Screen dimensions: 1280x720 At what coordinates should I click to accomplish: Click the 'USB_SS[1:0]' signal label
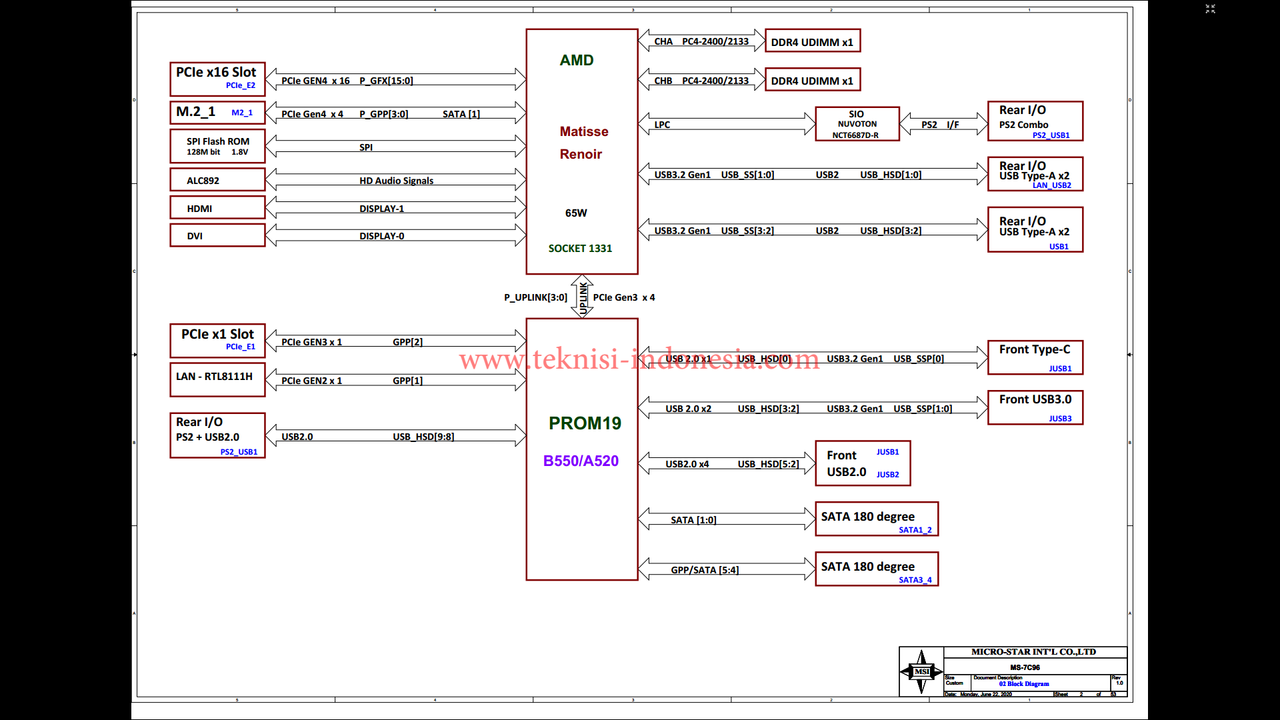747,175
